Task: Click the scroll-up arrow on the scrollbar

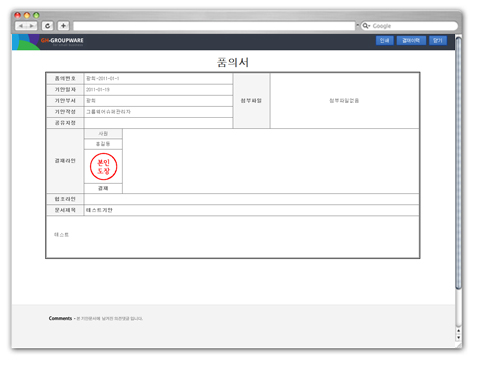Action: (x=459, y=331)
